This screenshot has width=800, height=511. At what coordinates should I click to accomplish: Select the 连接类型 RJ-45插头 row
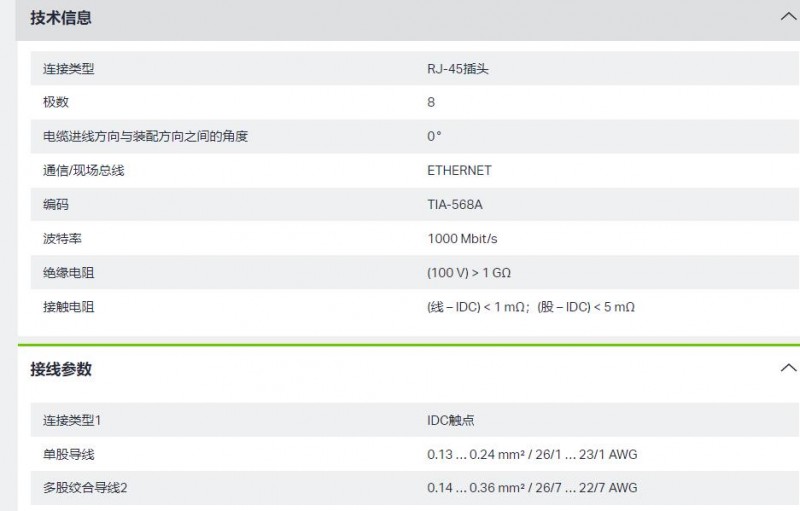click(x=414, y=68)
